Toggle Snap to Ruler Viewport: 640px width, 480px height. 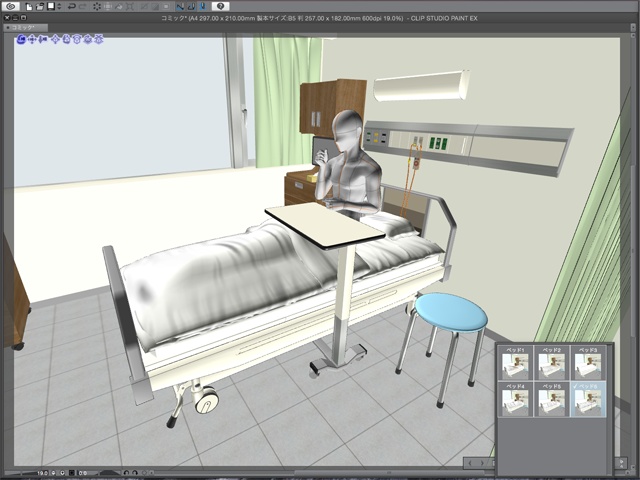(180, 7)
